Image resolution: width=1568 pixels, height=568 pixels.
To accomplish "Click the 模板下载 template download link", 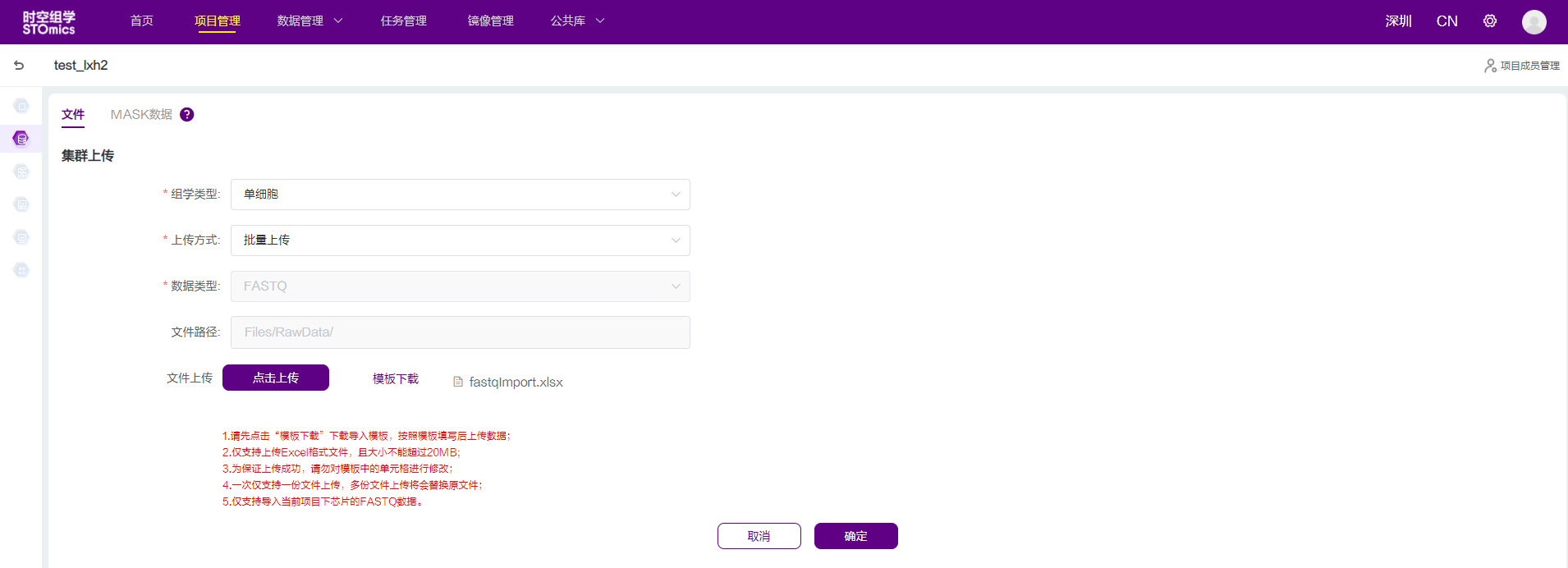I will [396, 378].
